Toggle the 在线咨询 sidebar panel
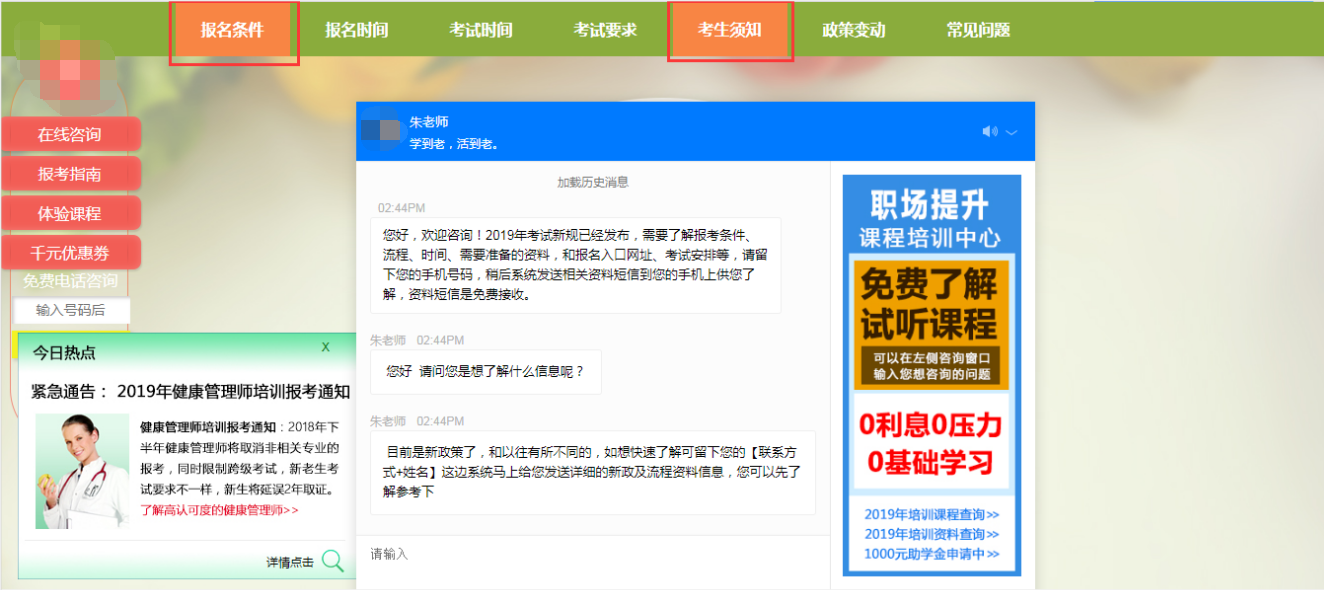Viewport: 1324px width, 590px height. (73, 133)
